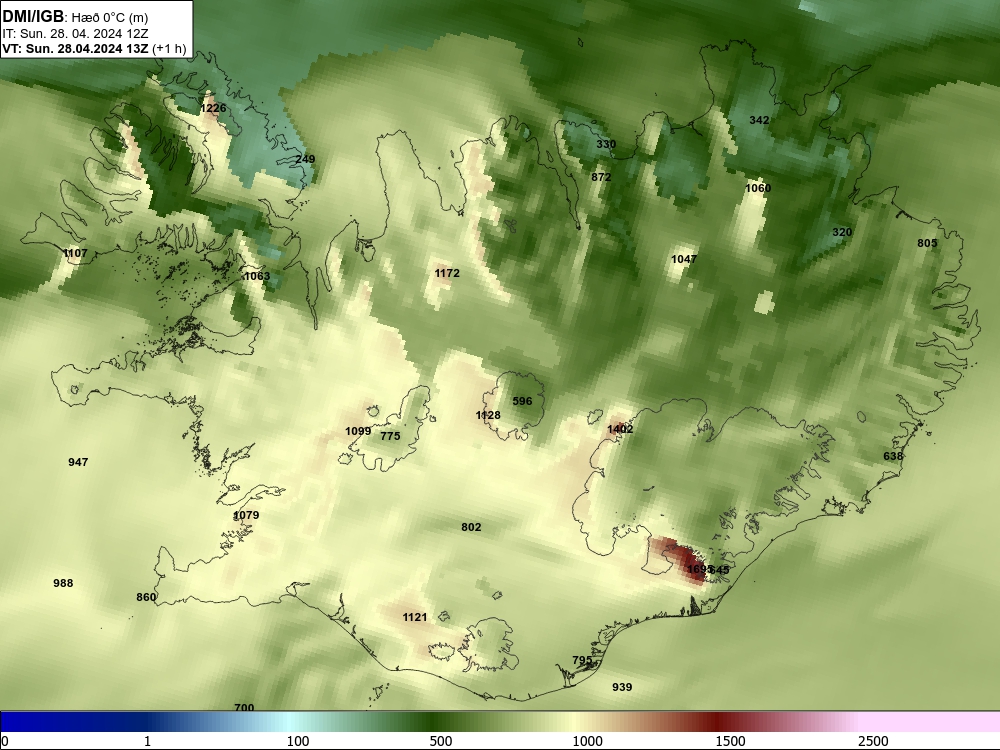Image resolution: width=1000 pixels, height=750 pixels.
Task: Select the 320 value label
Action: tap(842, 232)
